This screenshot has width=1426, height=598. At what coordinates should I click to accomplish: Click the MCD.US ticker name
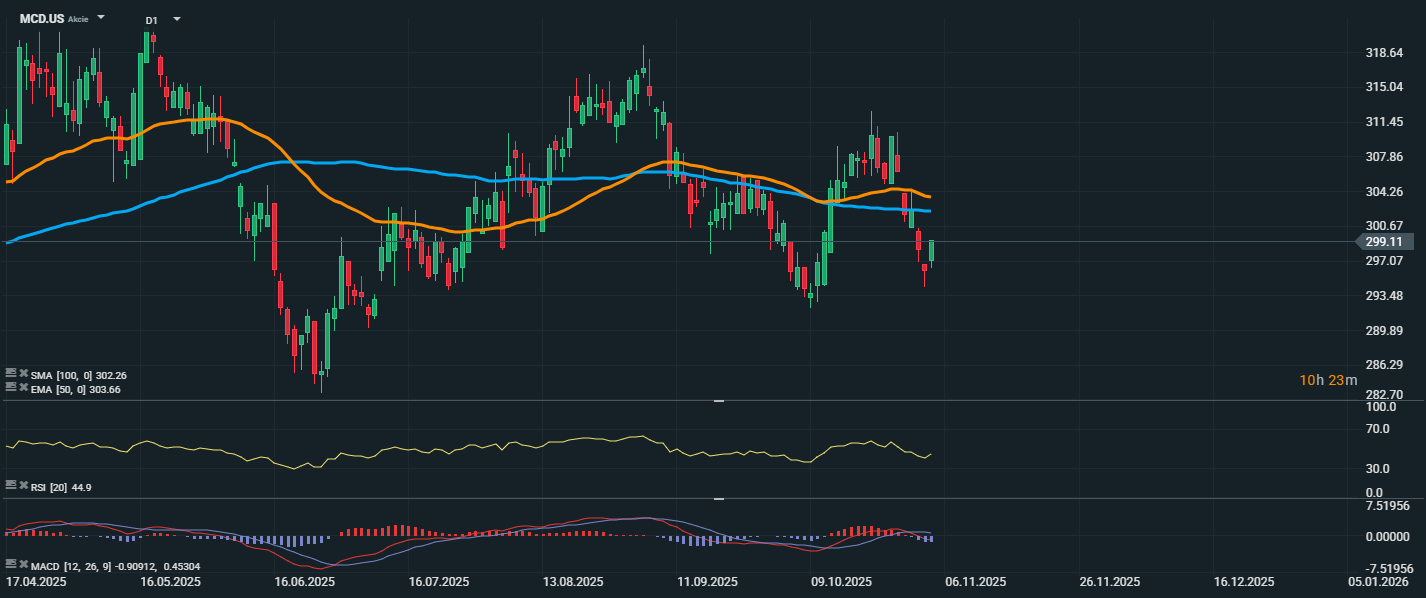[x=42, y=19]
